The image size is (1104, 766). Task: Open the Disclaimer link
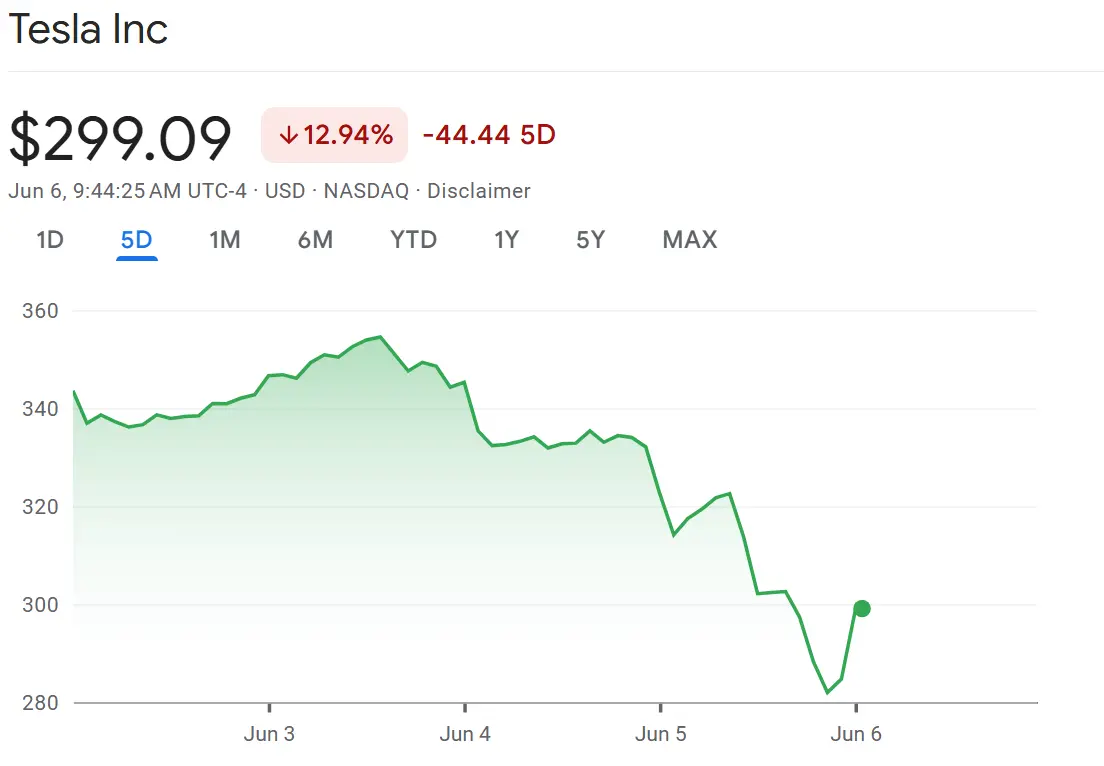[x=478, y=191]
